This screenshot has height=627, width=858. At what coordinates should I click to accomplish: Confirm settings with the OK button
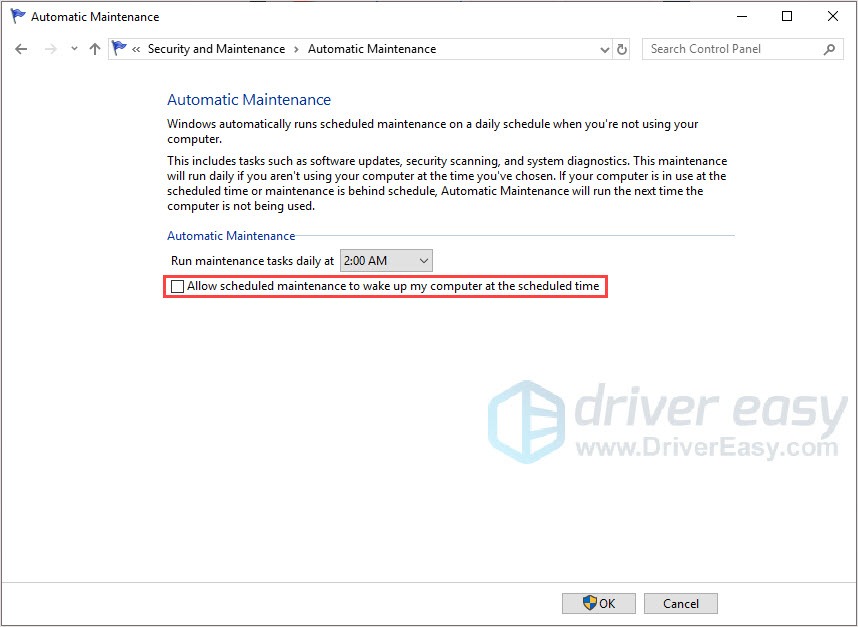point(599,603)
